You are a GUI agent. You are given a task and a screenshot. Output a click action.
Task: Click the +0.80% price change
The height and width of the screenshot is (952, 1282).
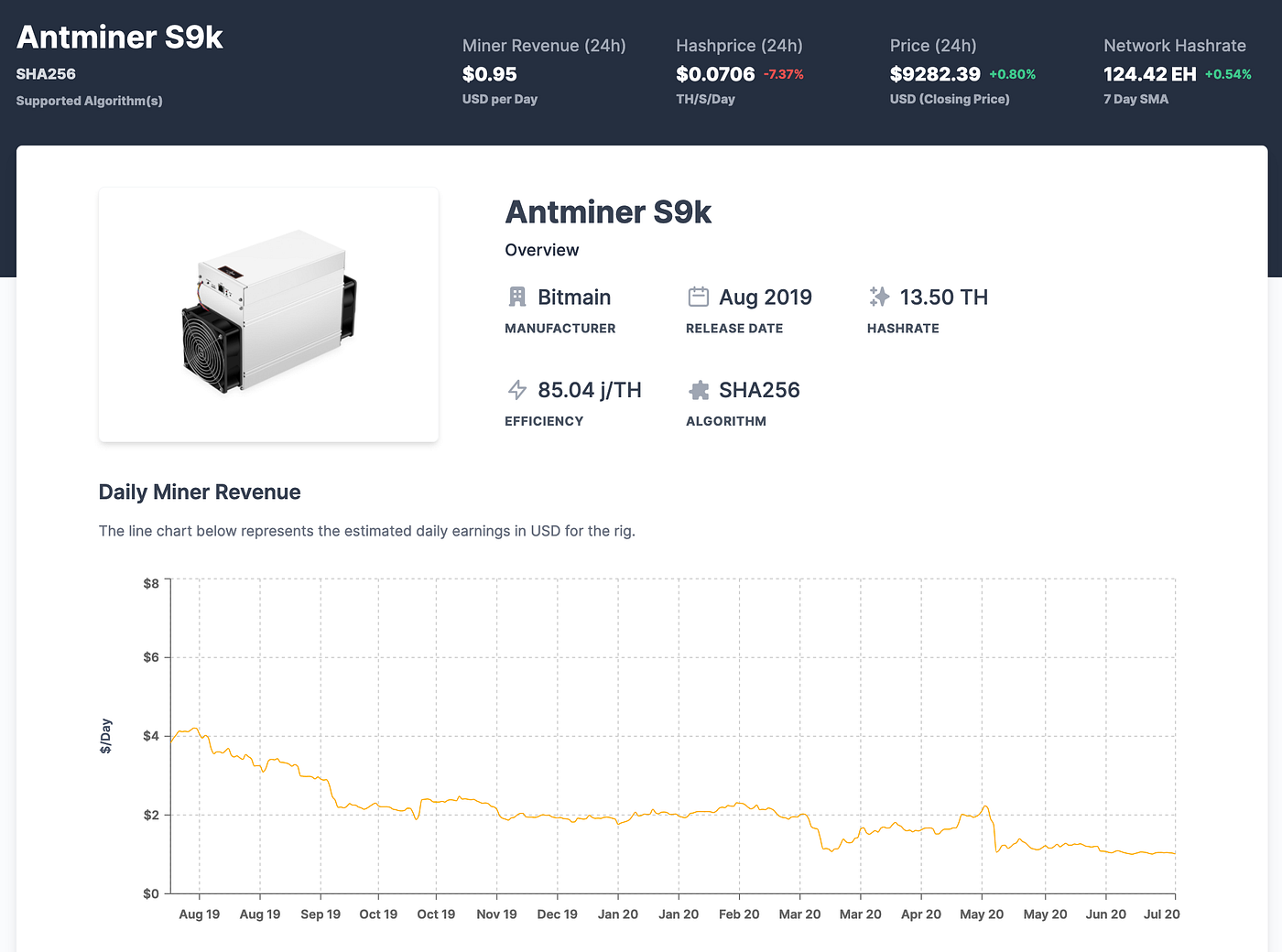[x=1013, y=74]
